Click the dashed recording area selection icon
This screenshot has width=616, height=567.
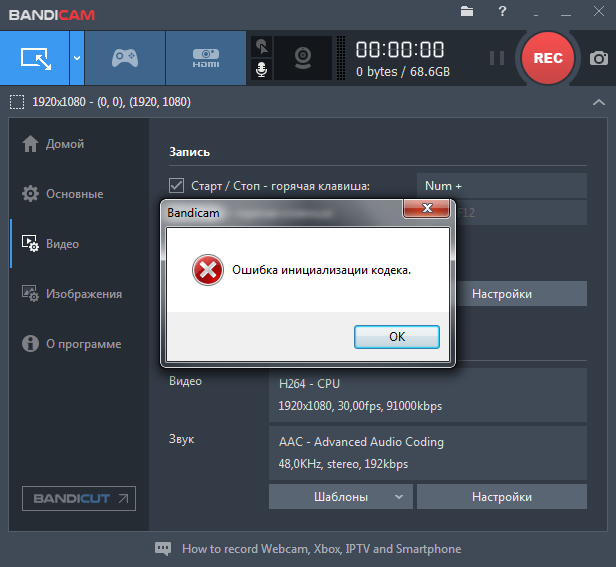pyautogui.click(x=17, y=102)
